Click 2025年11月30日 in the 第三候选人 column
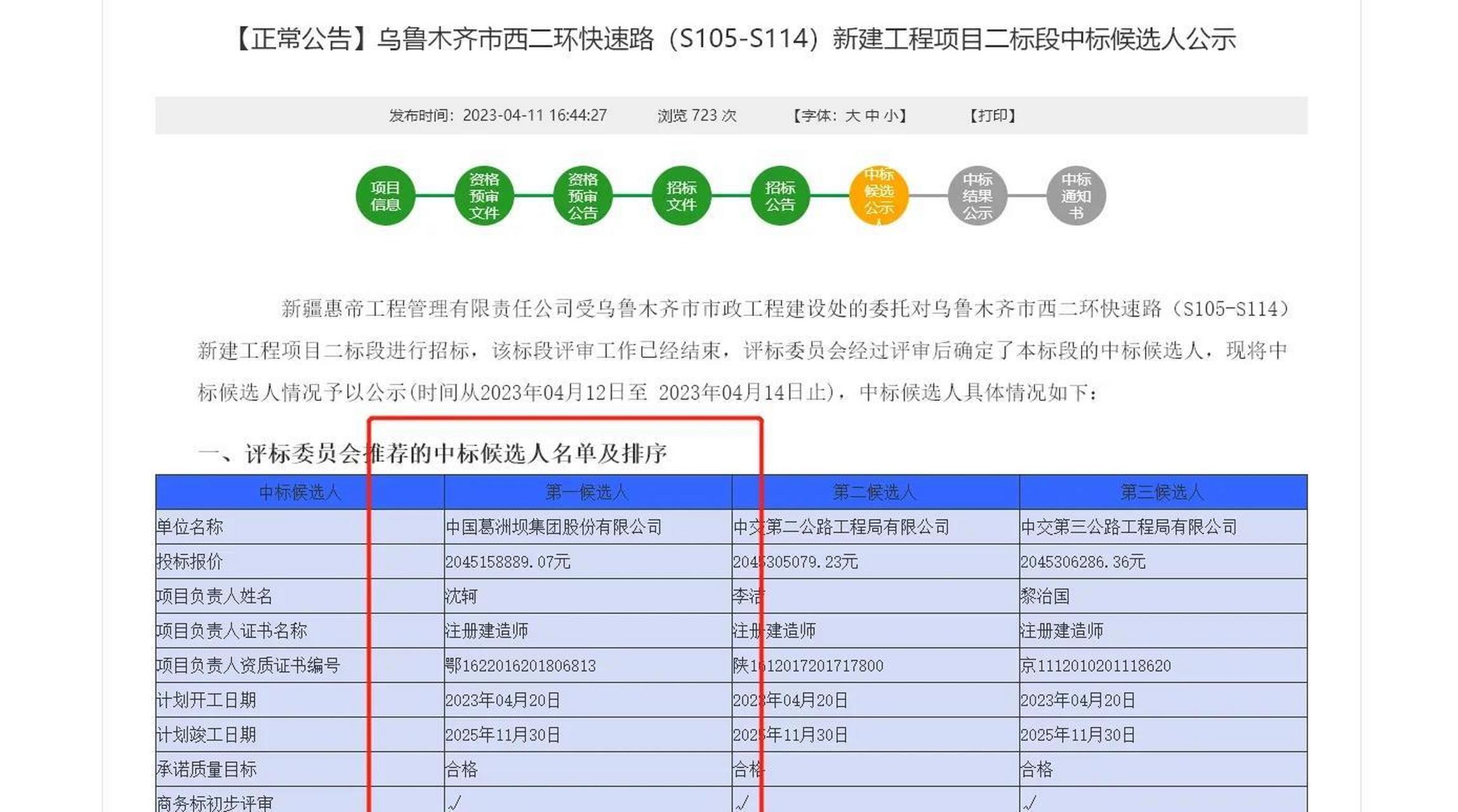 pyautogui.click(x=1078, y=735)
